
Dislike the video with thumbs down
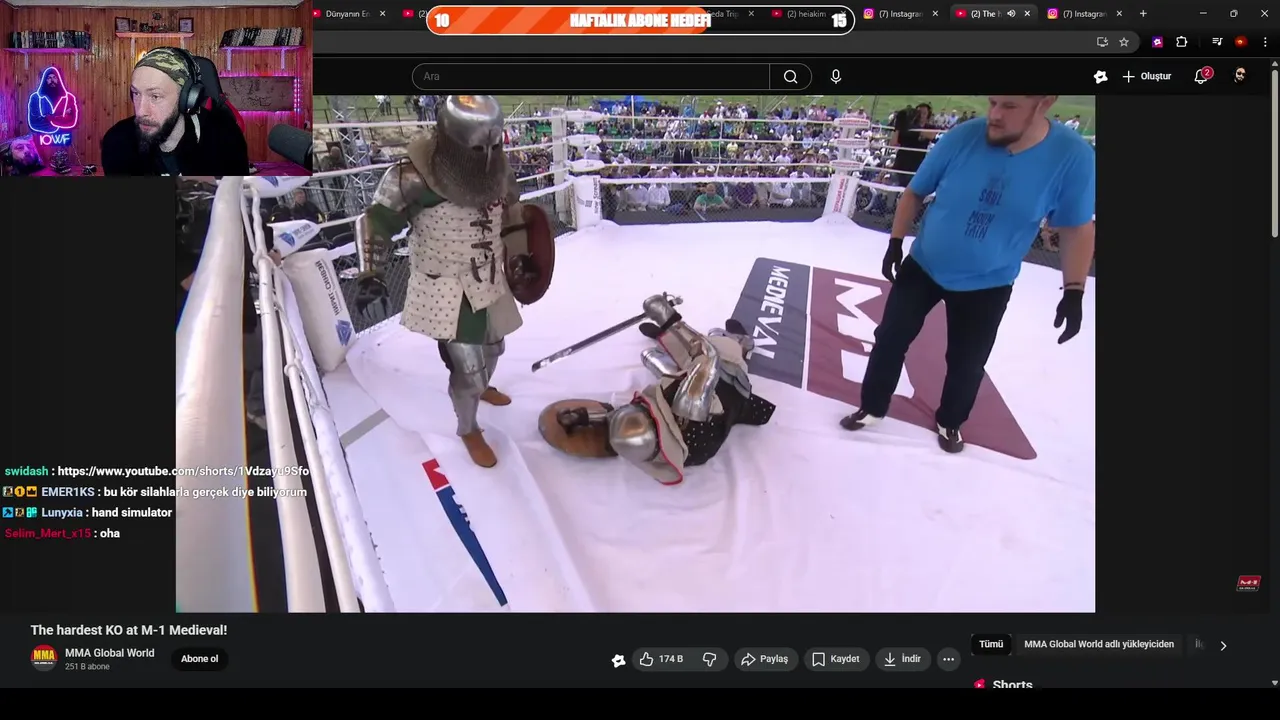coord(710,659)
